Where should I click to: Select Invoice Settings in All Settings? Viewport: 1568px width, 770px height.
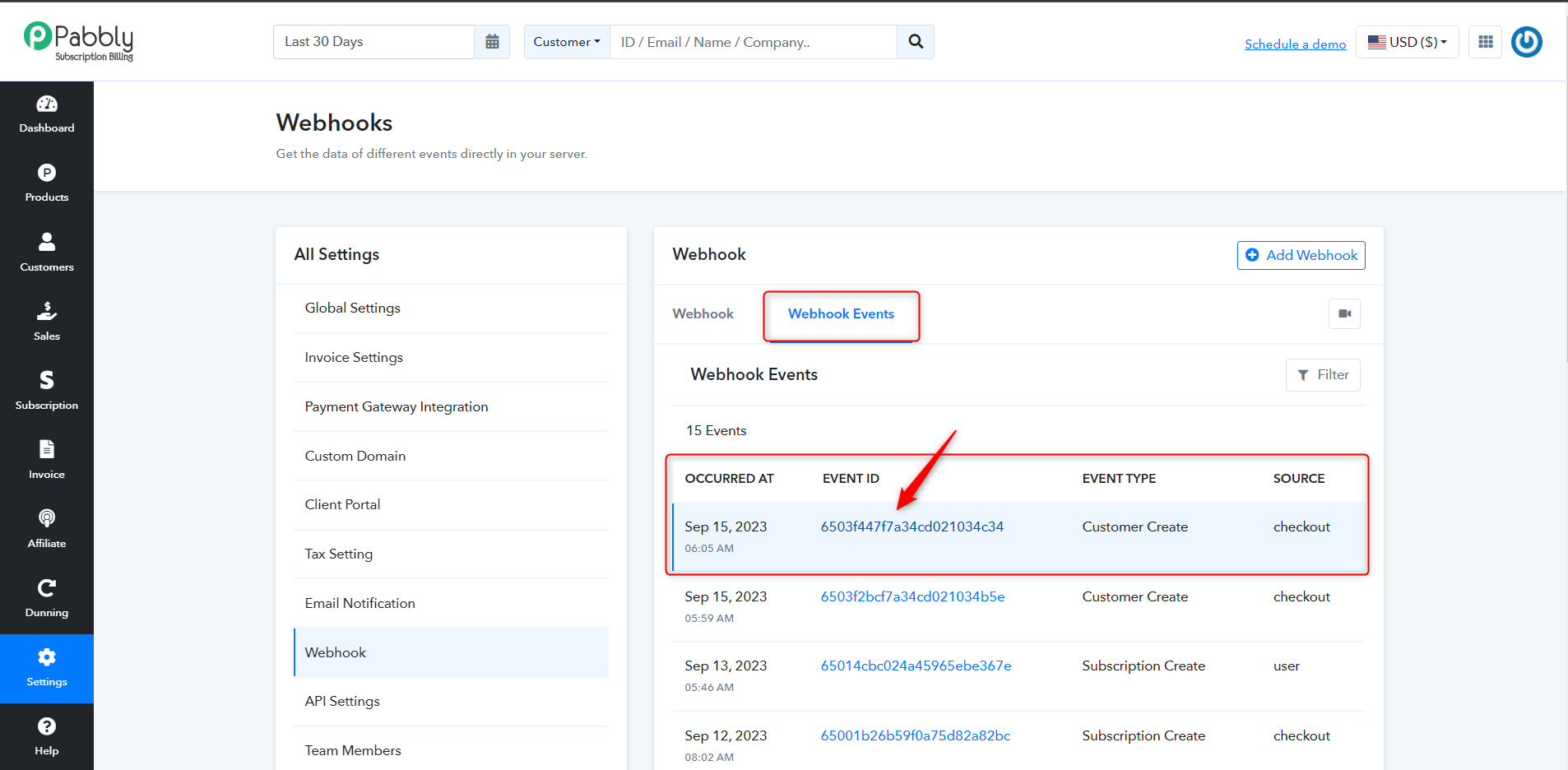click(451, 357)
